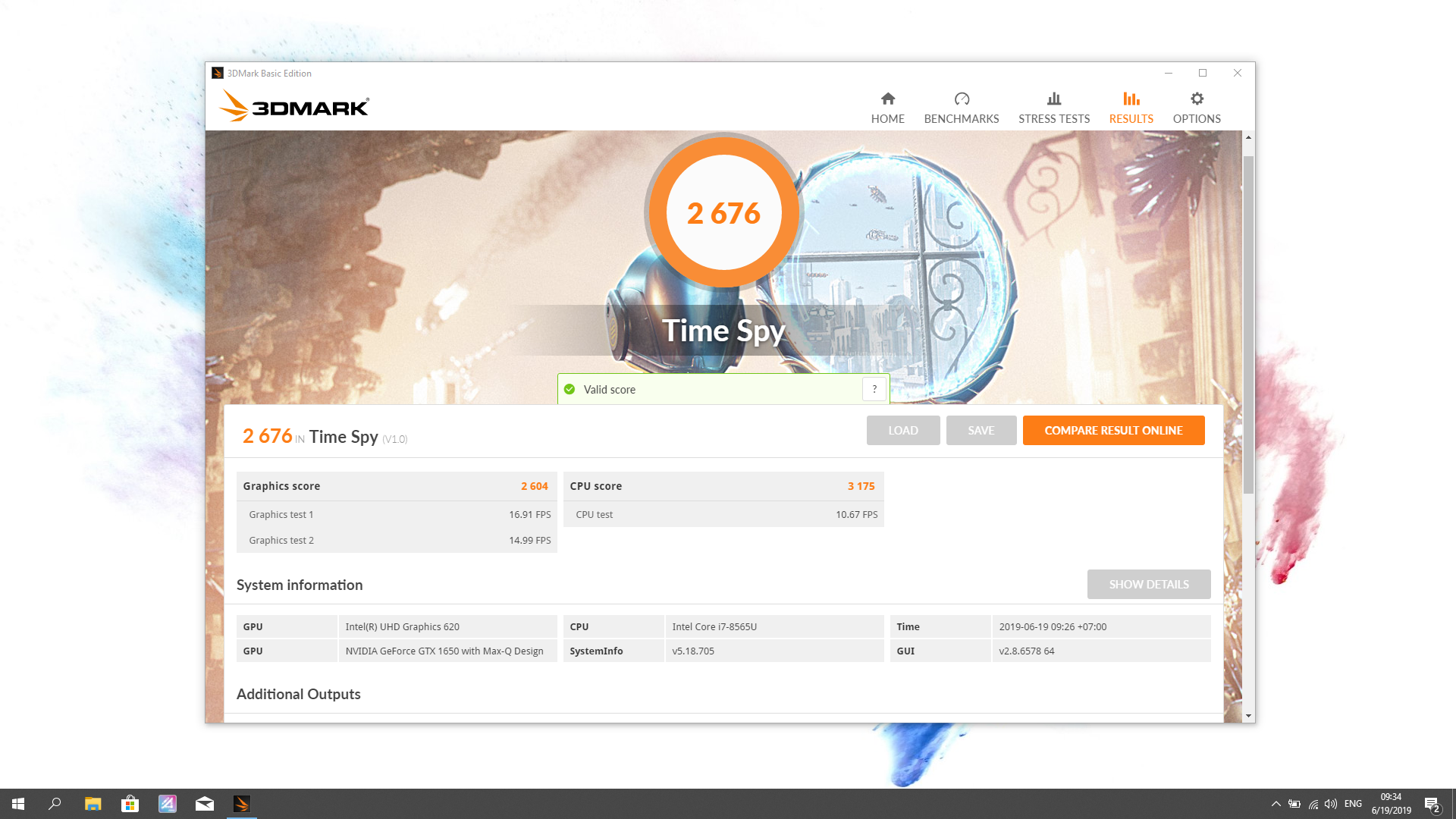Viewport: 1456px width, 819px height.
Task: Maximize the 3DMark window
Action: pos(1203,73)
